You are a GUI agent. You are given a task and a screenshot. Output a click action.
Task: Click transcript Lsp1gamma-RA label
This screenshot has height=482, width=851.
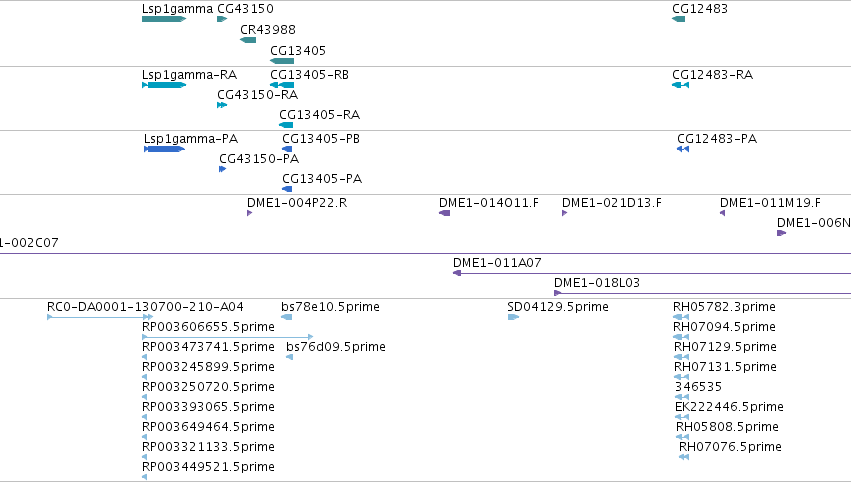[189, 75]
